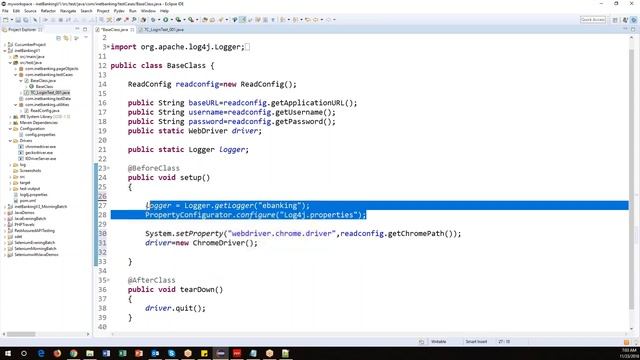Viewport: 640px width, 360px height.
Task: Click the green Run toolbar button
Action: coord(166,20)
